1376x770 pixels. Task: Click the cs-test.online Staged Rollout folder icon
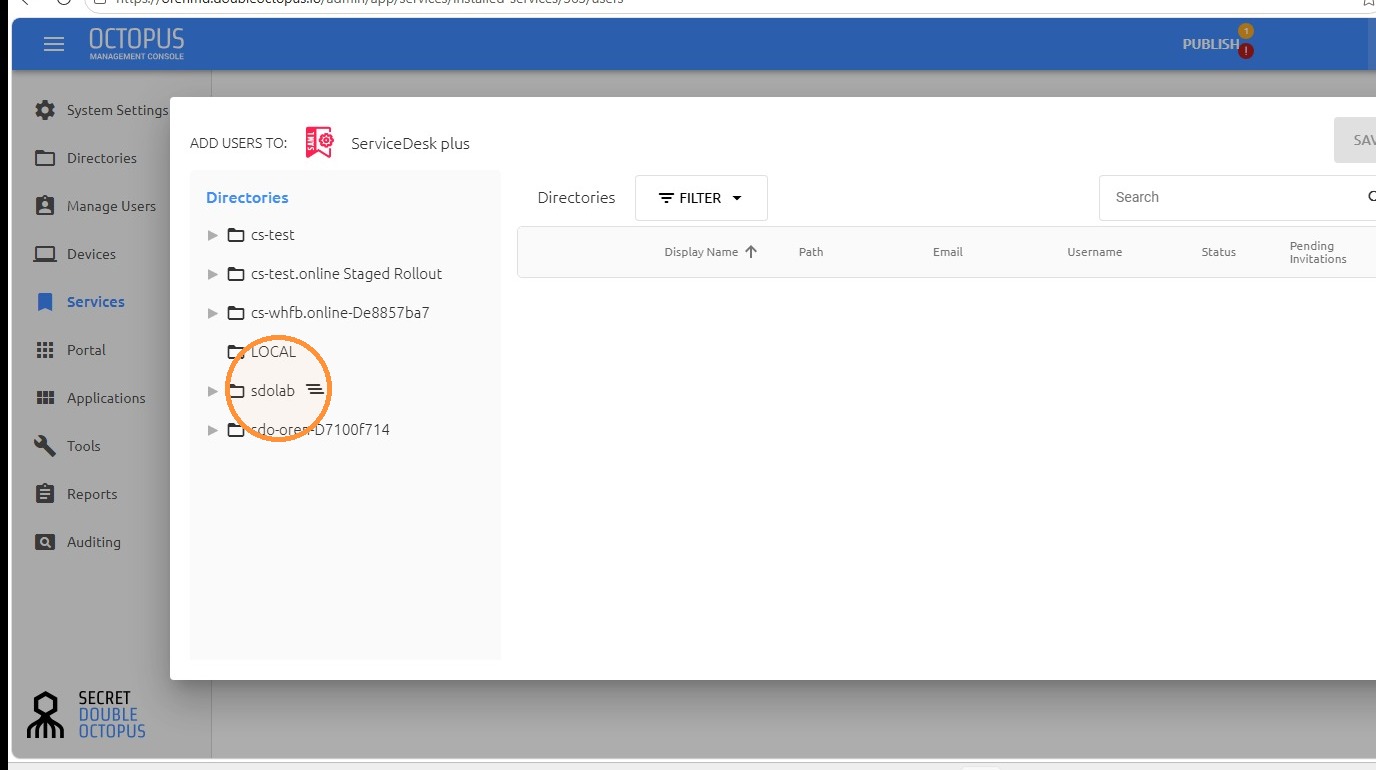click(x=236, y=274)
